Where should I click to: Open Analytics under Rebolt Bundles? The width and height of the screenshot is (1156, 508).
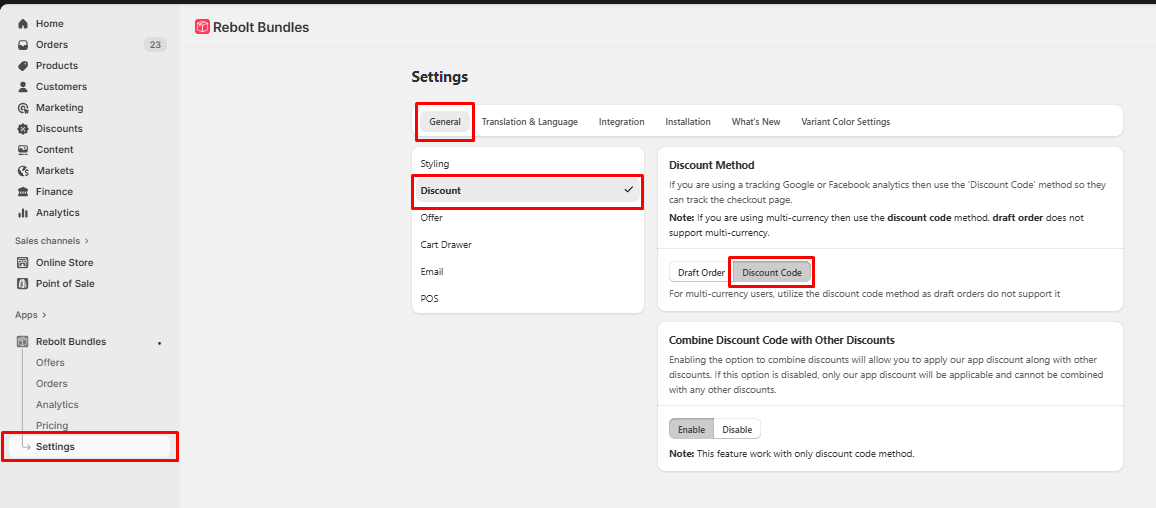coord(57,405)
